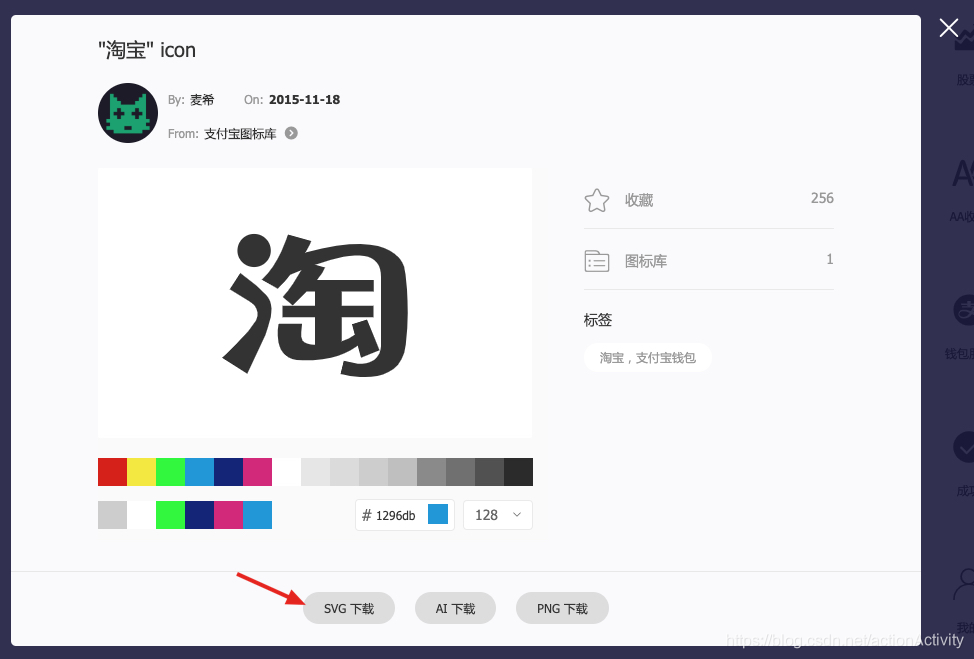Pick the magenta swatch in the recent colors row

pyautogui.click(x=229, y=515)
